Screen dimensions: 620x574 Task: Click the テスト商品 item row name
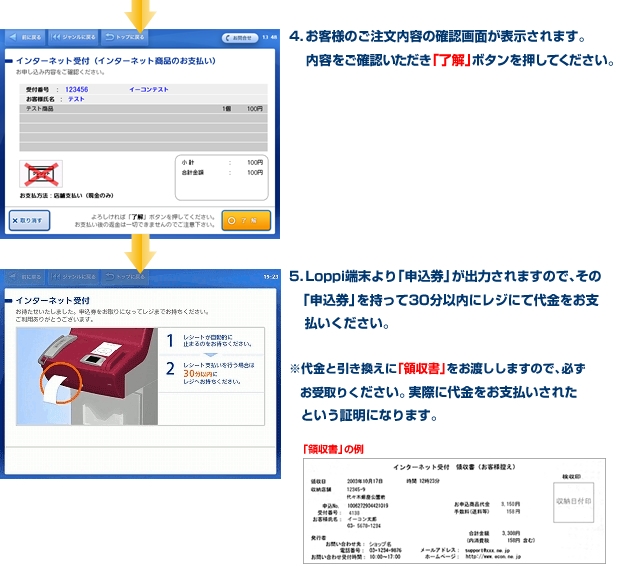(x=40, y=108)
